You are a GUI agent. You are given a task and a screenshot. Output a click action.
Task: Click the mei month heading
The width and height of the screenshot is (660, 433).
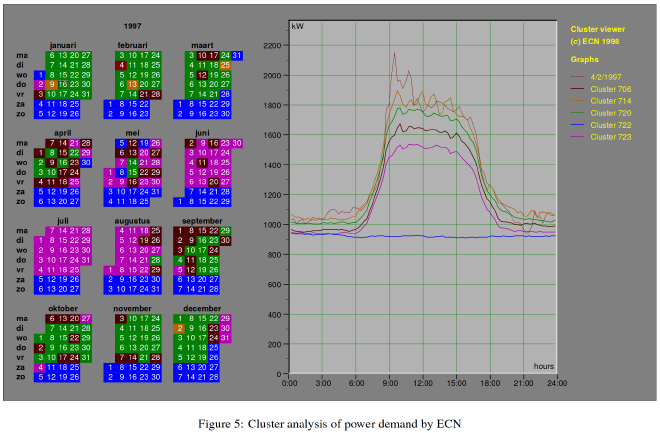click(x=132, y=133)
